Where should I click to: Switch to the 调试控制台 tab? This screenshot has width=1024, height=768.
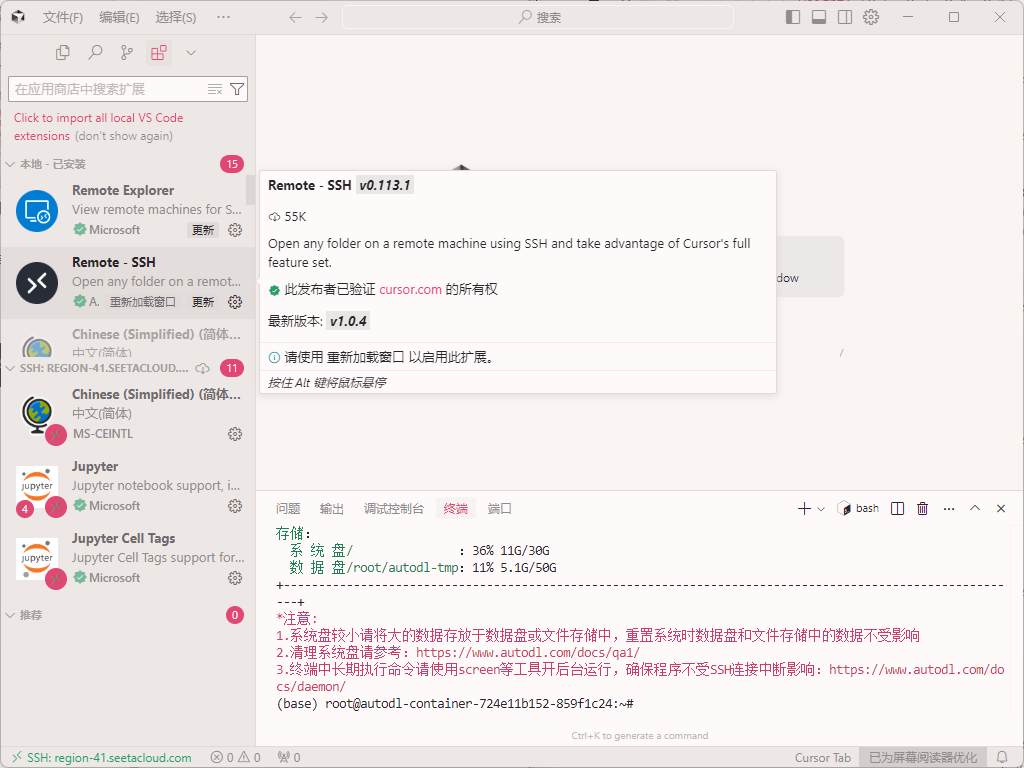[x=394, y=509]
